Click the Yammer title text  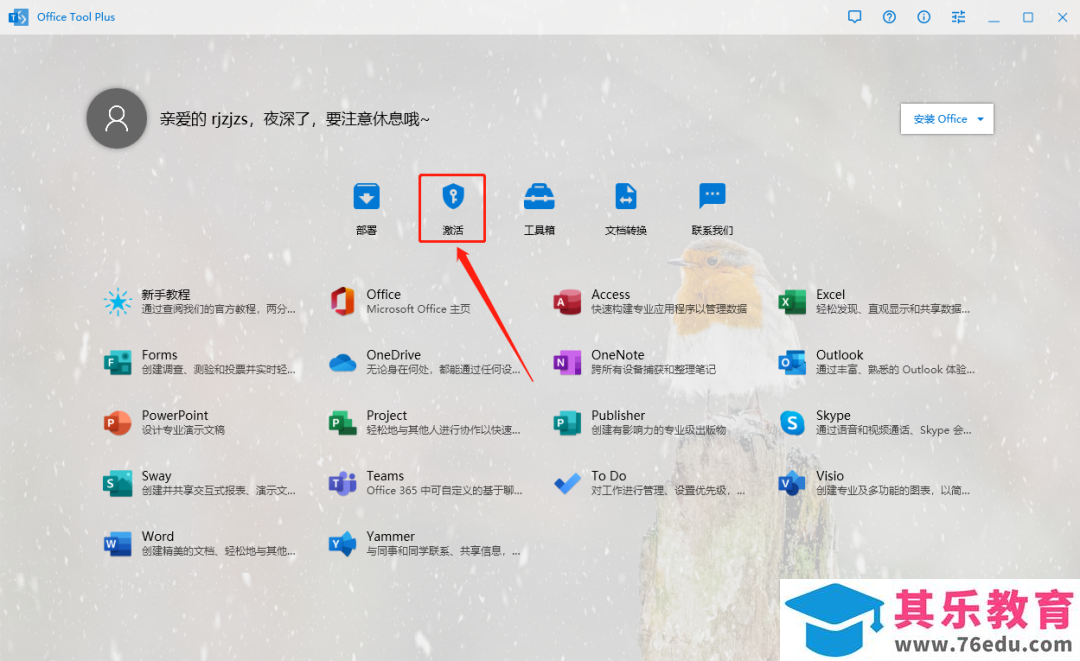[x=391, y=536]
